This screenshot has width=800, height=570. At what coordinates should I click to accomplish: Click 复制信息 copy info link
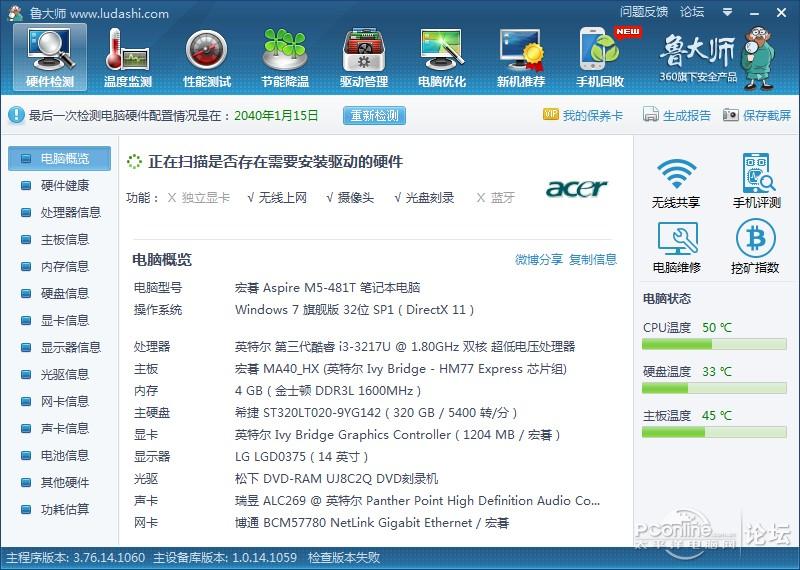click(x=593, y=259)
